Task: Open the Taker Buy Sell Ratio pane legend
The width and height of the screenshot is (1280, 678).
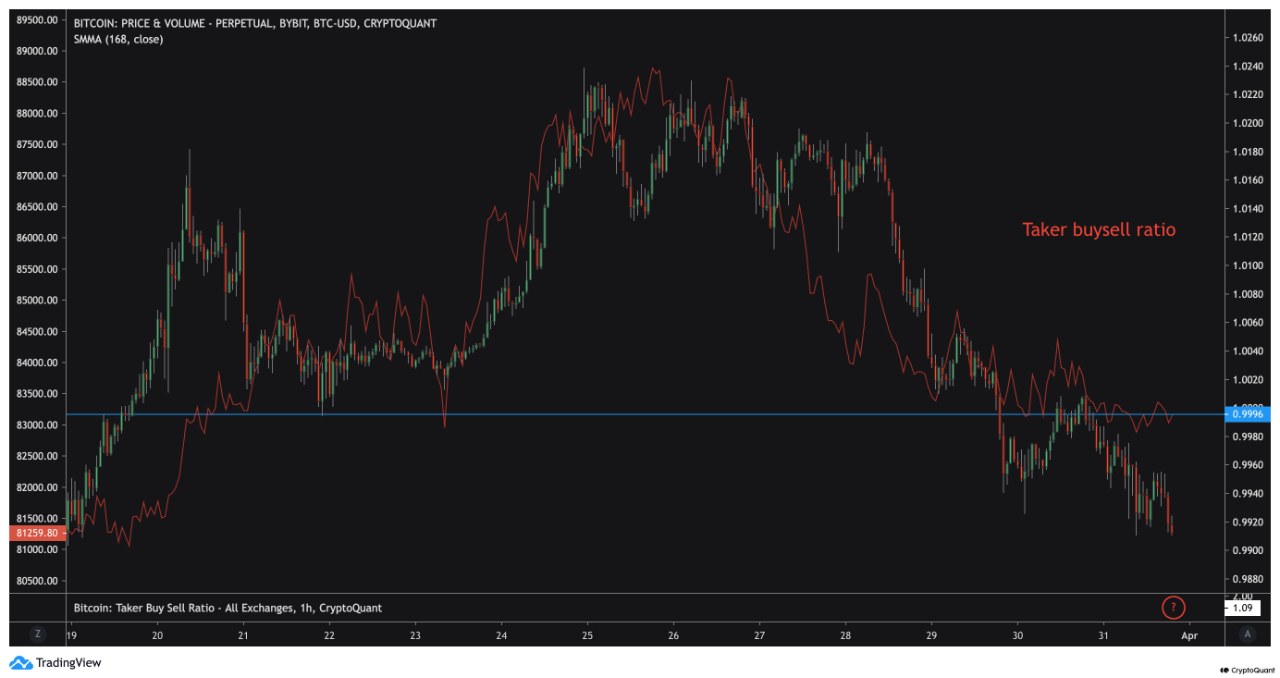Action: coord(228,607)
